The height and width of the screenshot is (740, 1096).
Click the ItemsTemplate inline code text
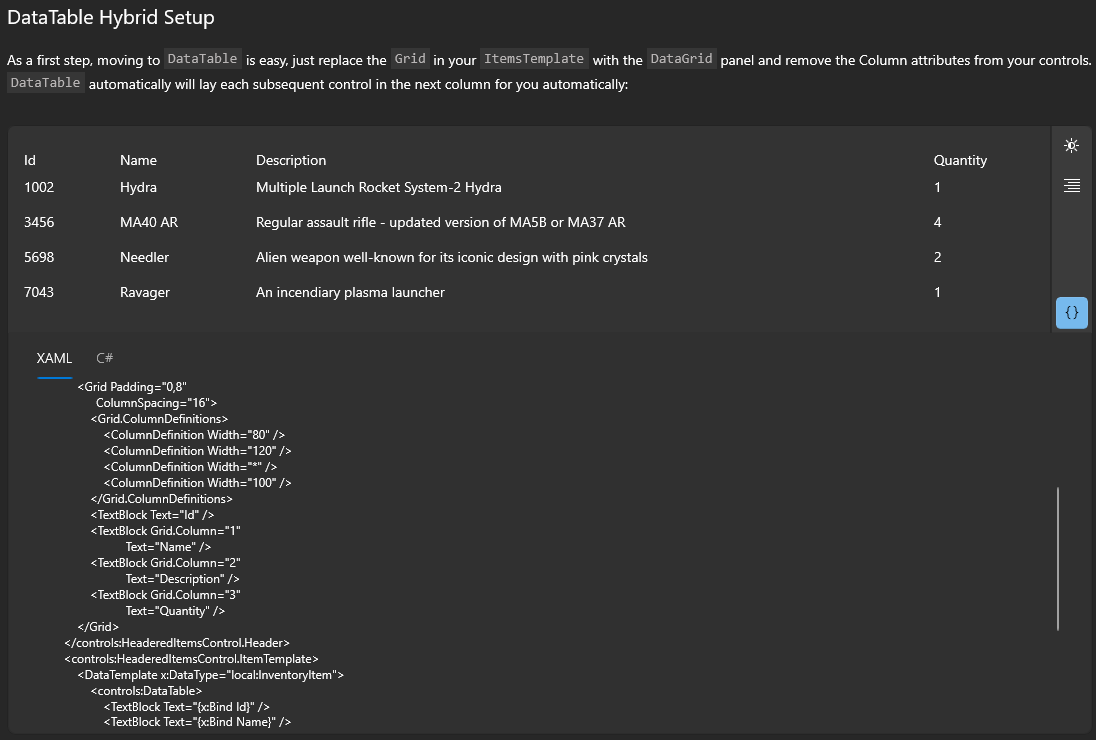(x=533, y=59)
